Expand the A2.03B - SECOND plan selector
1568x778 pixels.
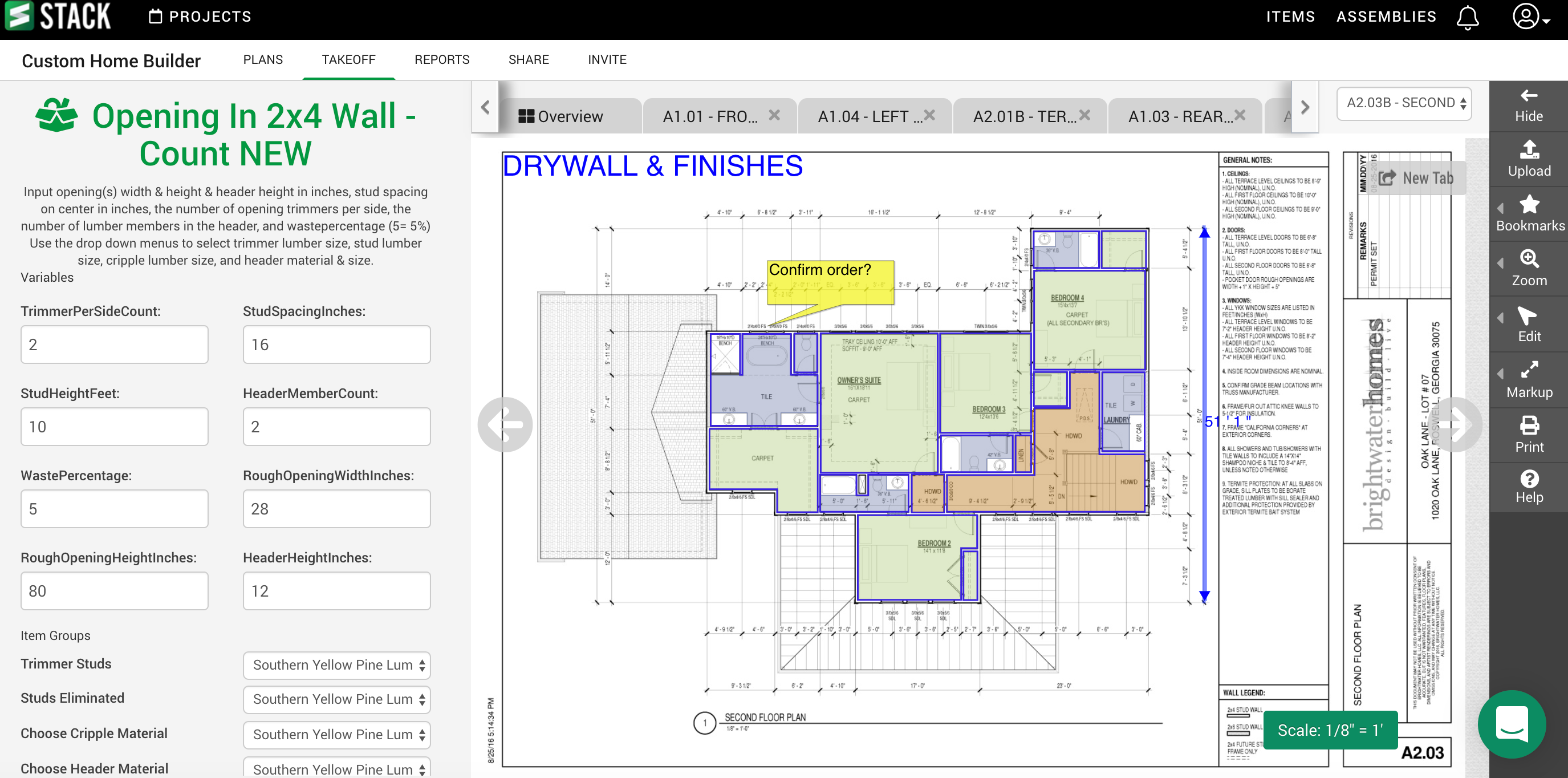[x=1404, y=103]
